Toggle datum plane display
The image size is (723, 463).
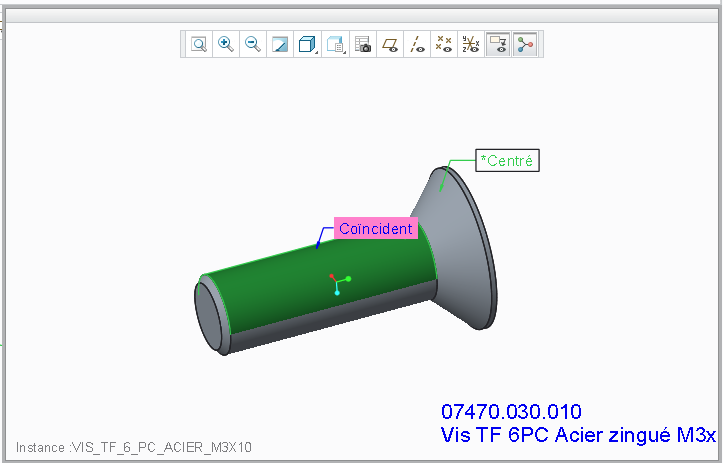pos(390,44)
